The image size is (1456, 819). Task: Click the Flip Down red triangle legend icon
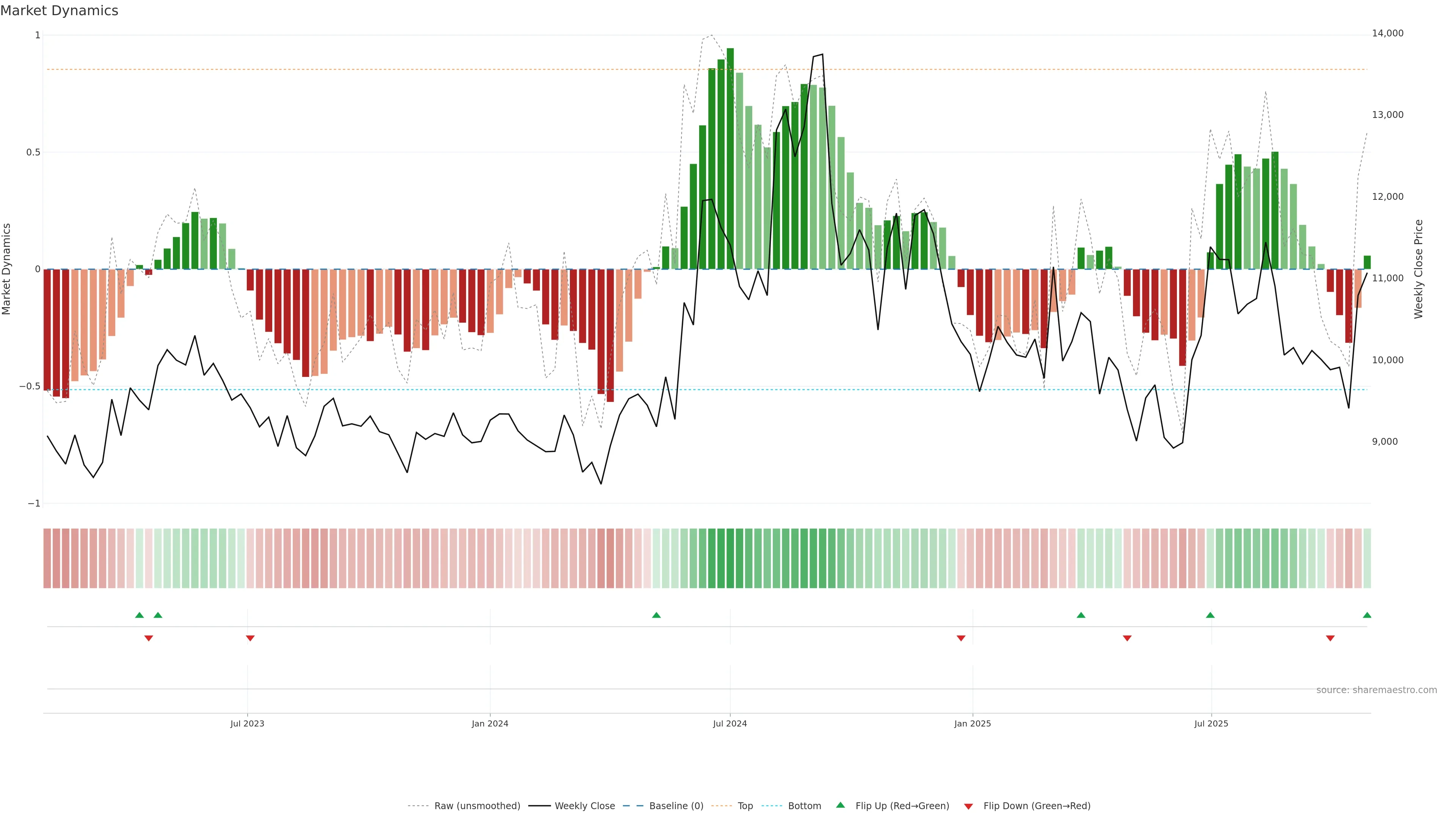968,806
